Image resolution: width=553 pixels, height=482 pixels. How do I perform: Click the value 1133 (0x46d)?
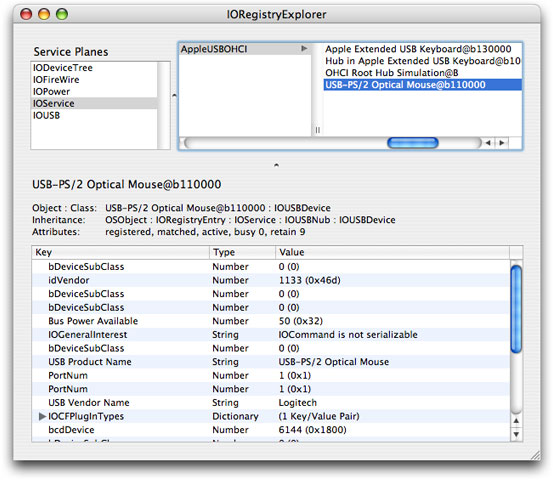pos(310,280)
